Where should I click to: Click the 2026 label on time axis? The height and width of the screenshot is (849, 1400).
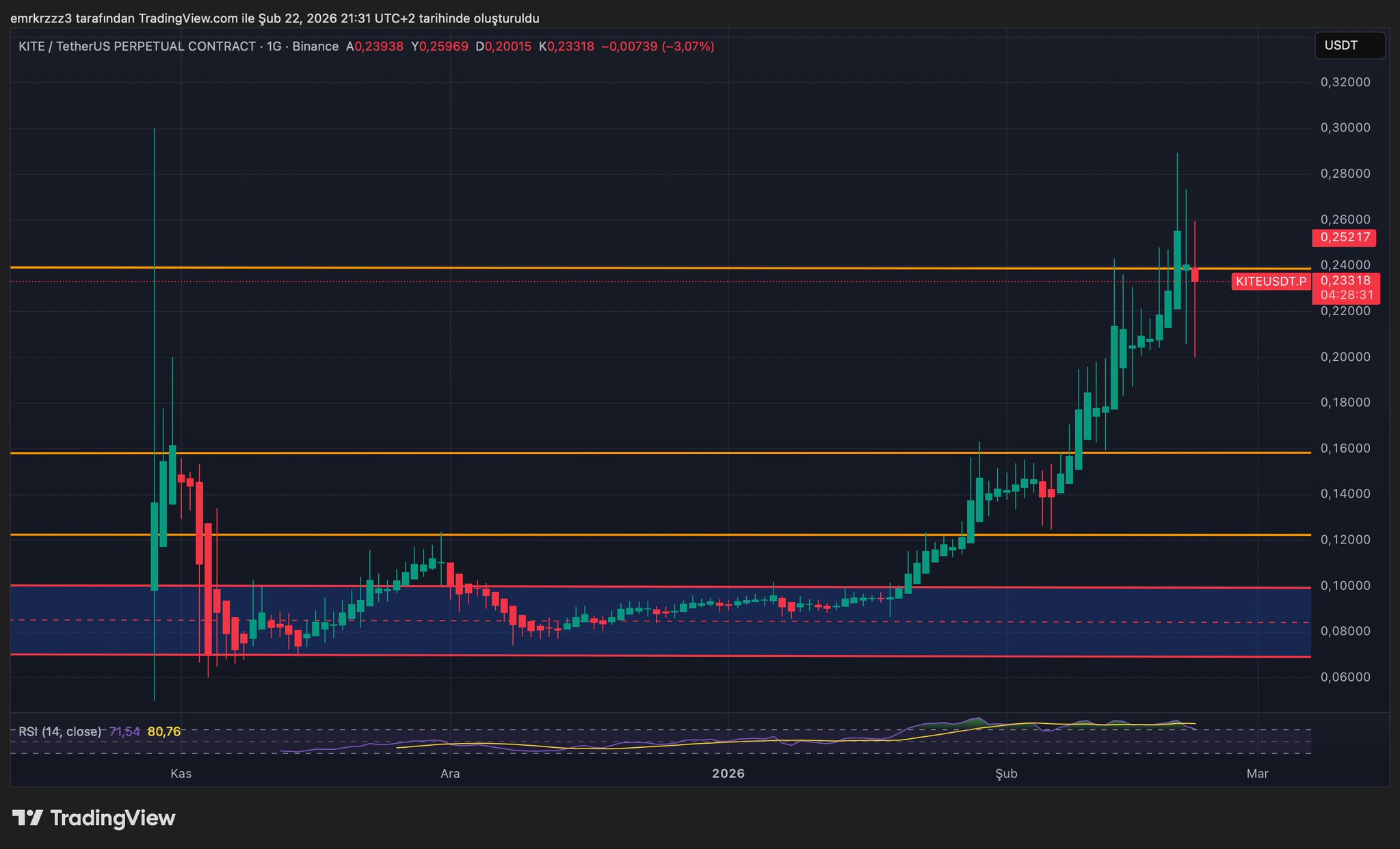click(728, 774)
